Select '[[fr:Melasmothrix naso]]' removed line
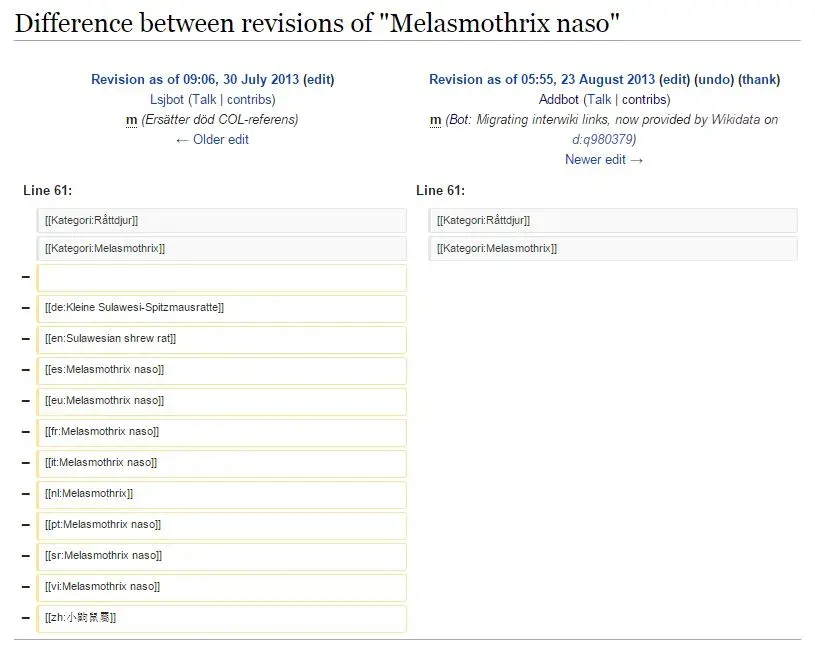Screen dimensions: 815x650 coord(222,432)
